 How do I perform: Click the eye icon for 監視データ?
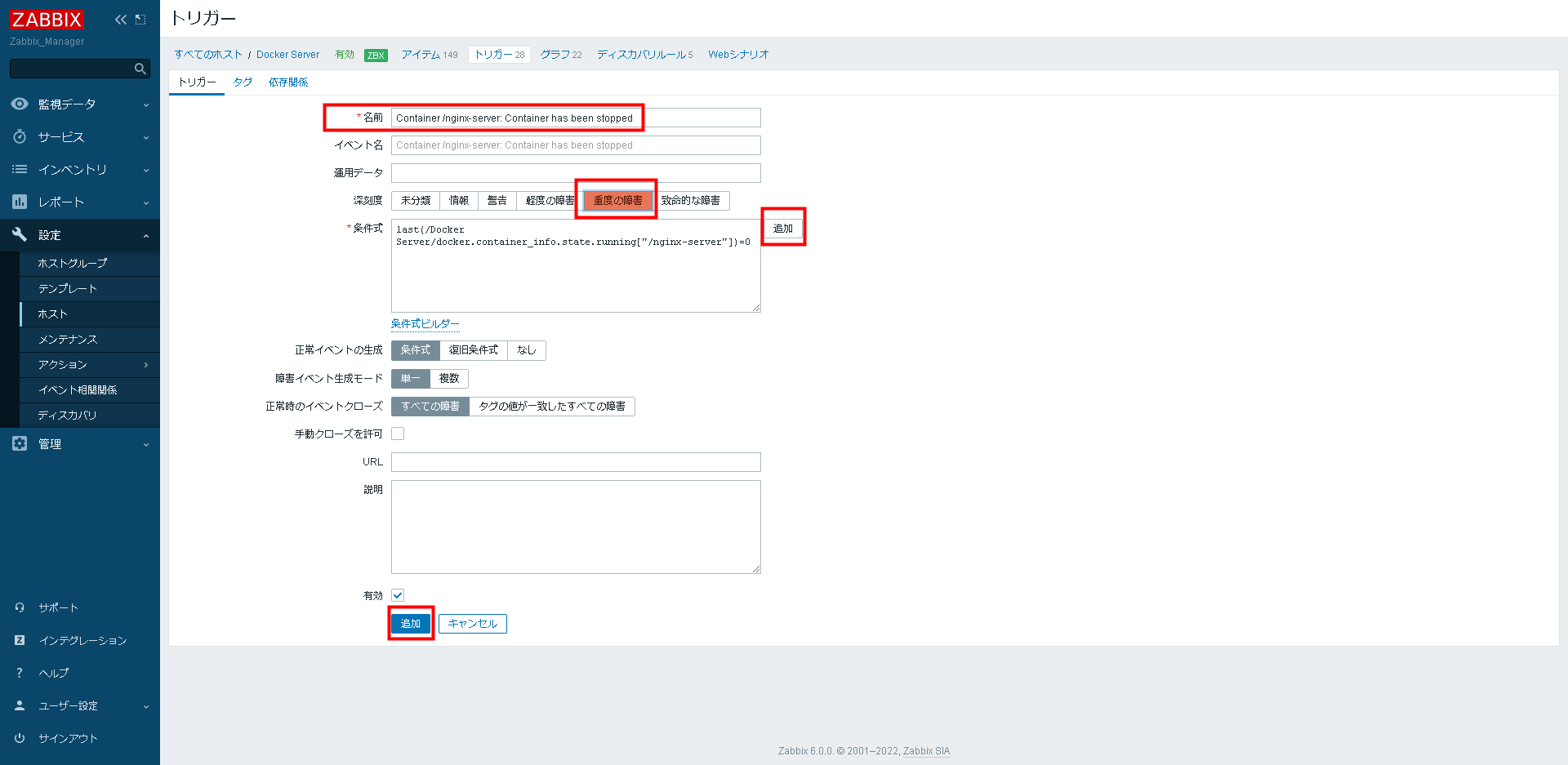click(20, 104)
